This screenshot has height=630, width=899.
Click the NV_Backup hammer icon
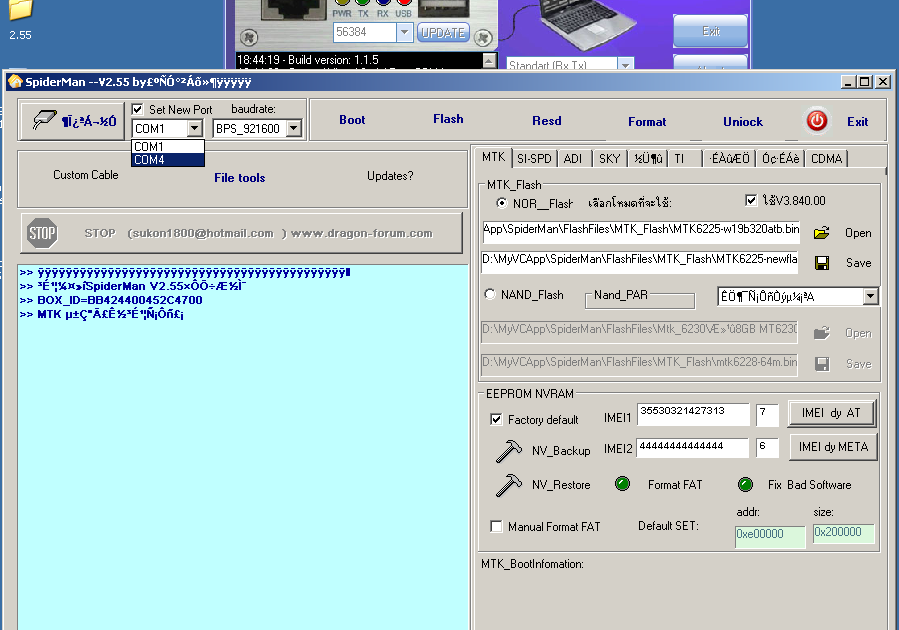(x=509, y=451)
